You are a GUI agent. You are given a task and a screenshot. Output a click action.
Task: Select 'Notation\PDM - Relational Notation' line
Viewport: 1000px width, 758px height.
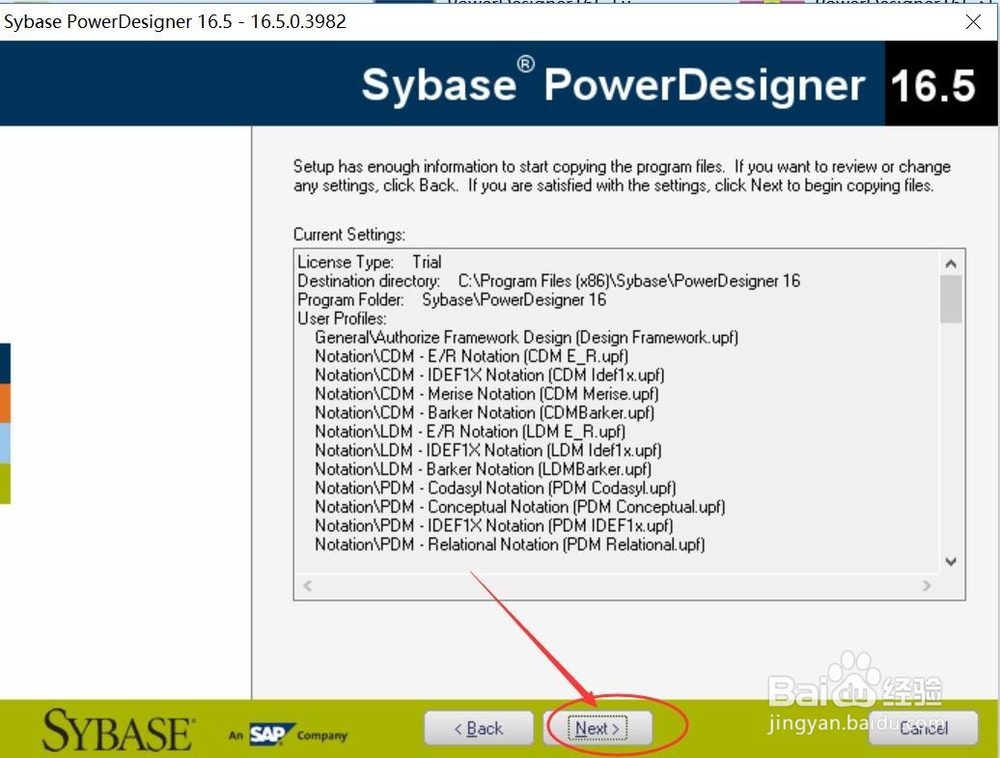(x=510, y=544)
